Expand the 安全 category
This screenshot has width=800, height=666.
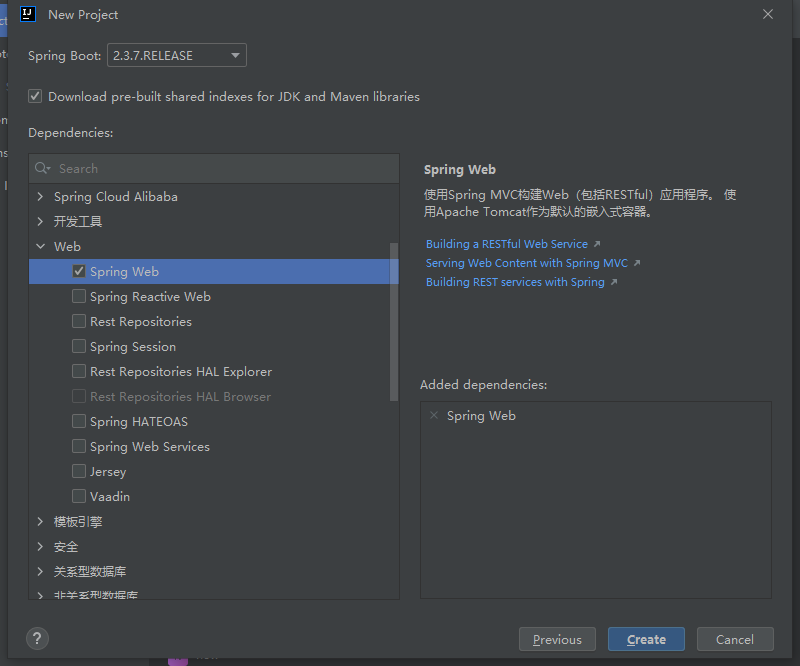click(x=40, y=547)
